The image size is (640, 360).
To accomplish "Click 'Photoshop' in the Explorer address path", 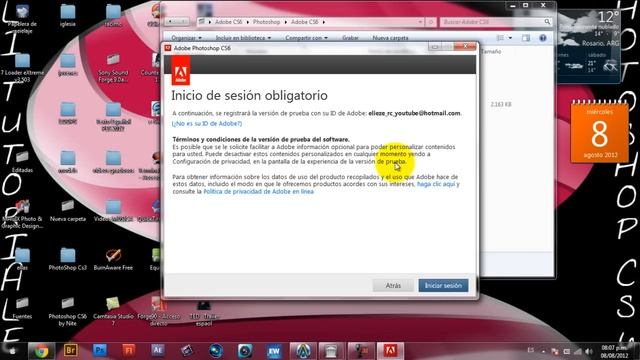I will click(266, 22).
